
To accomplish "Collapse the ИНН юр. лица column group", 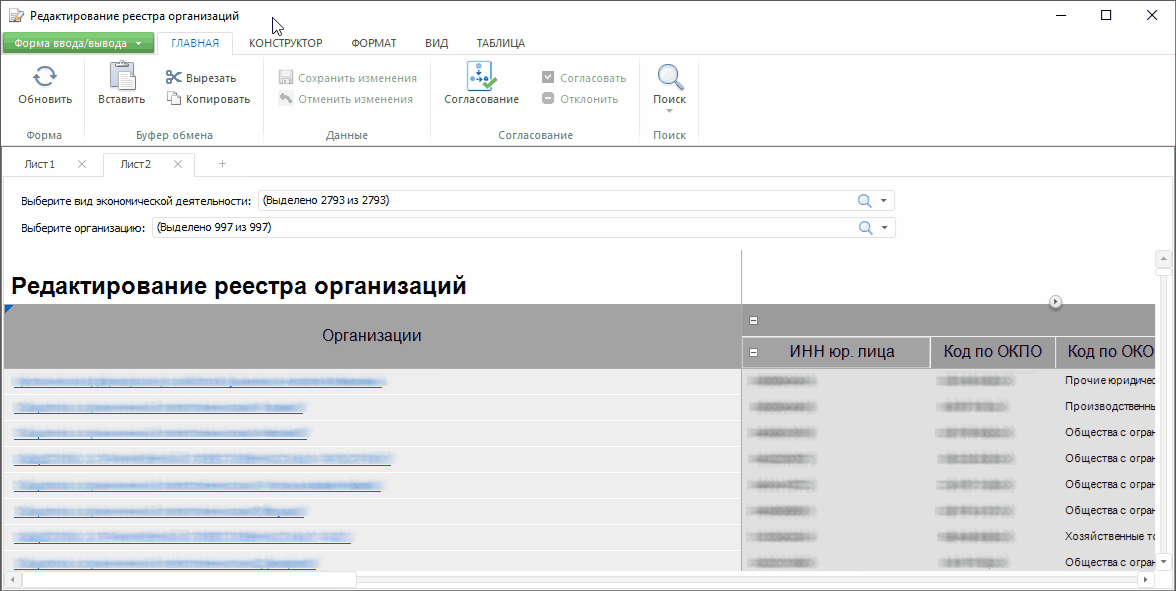I will [x=754, y=352].
